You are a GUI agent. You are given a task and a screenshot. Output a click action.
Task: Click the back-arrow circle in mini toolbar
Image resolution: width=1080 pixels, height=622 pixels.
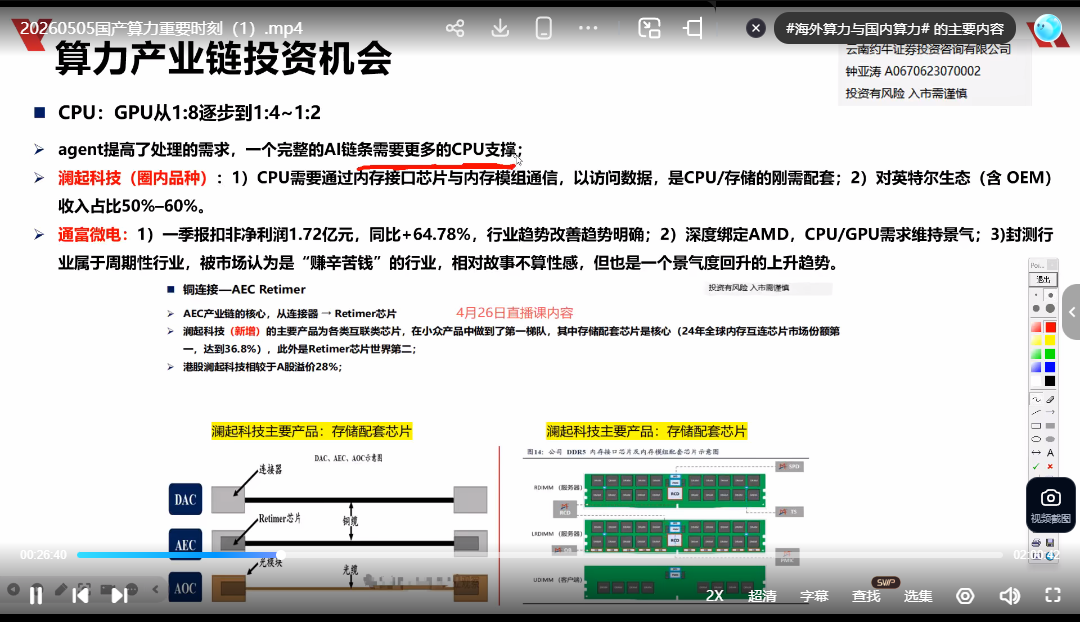pos(13,589)
